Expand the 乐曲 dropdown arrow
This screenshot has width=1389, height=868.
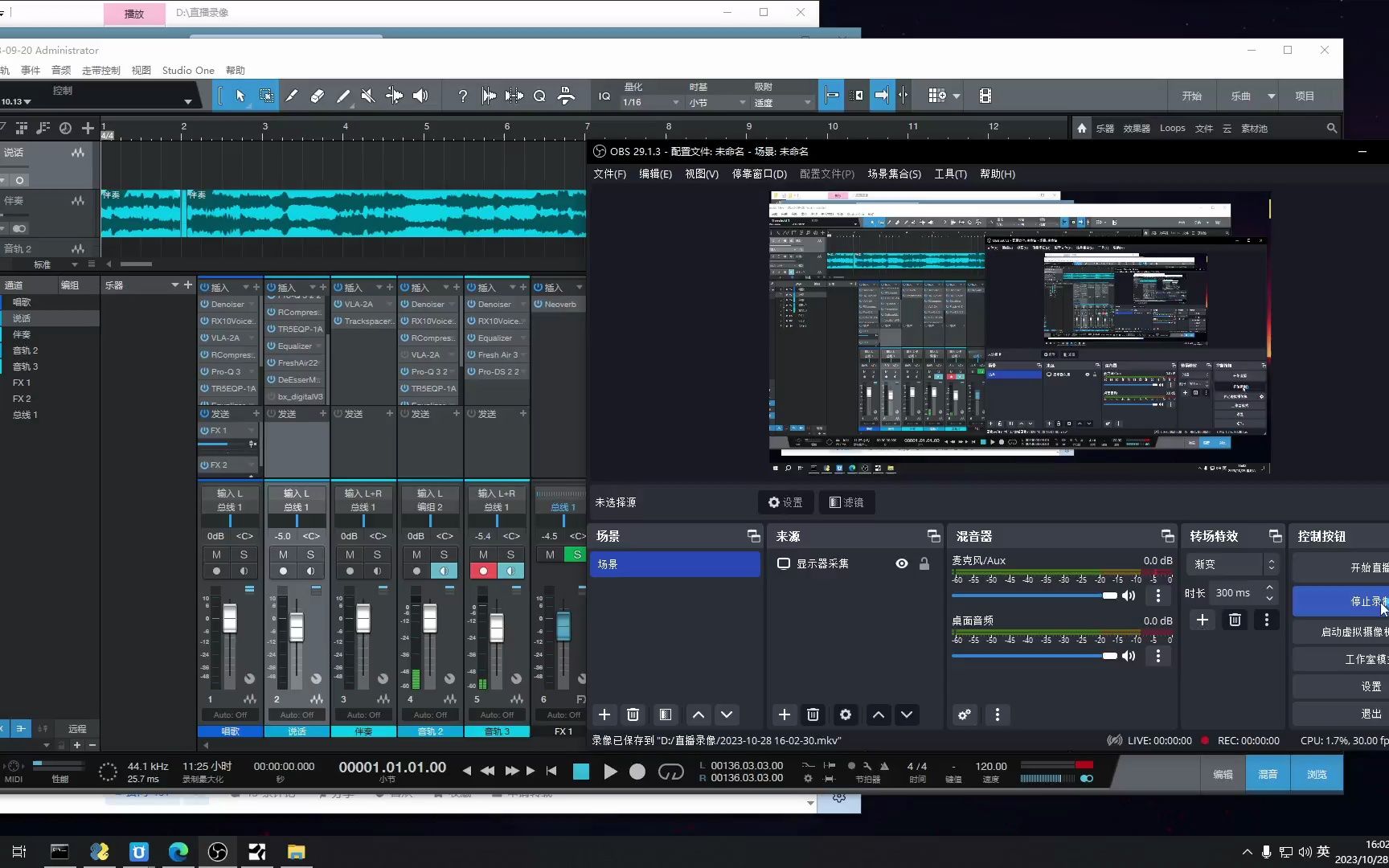click(1272, 96)
